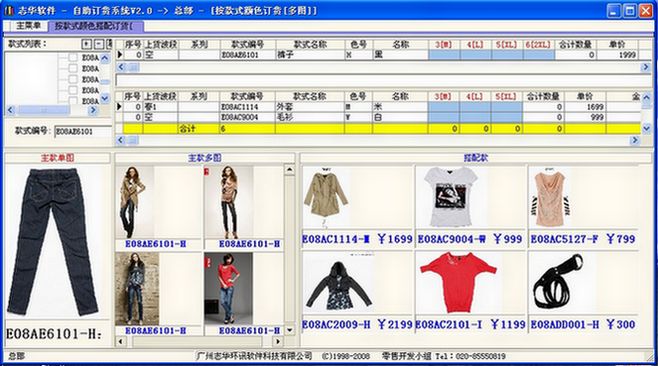This screenshot has width=658, height=366.
Task: Click the right scroll arrow of the top order grid
Action: coord(645,67)
